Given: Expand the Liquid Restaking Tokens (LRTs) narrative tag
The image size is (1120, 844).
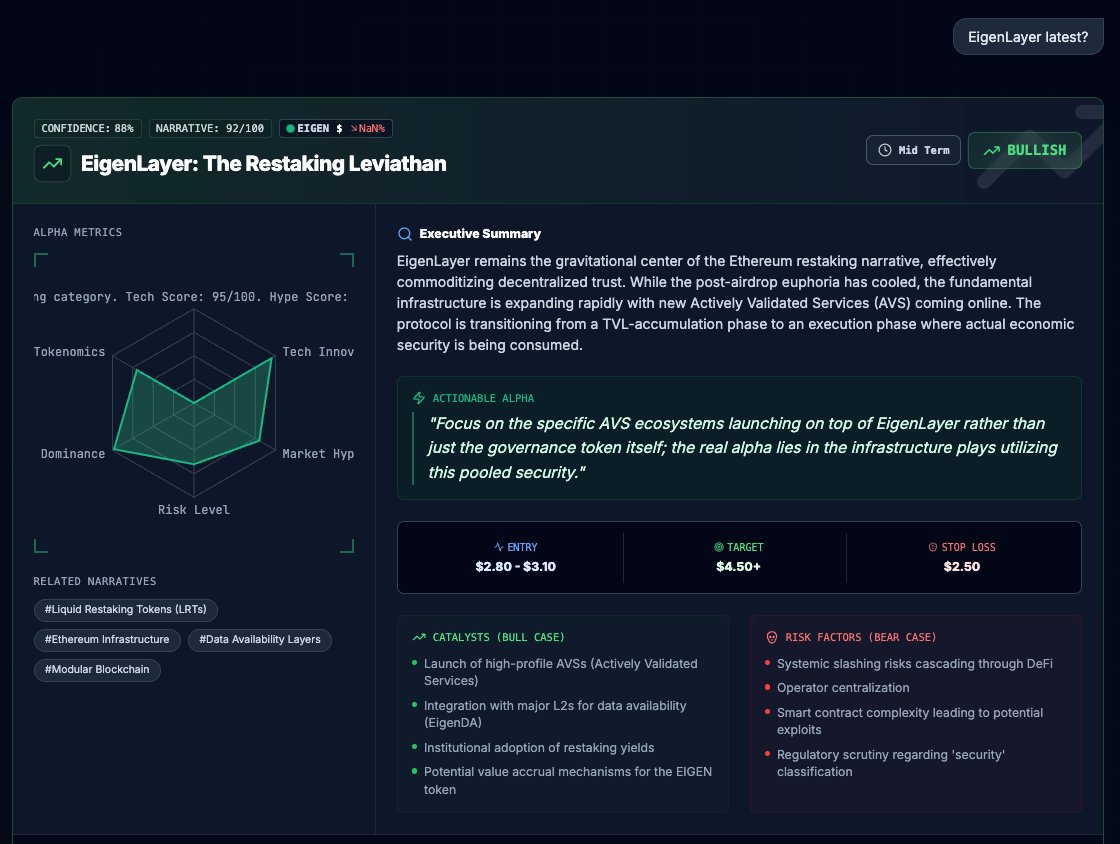Looking at the screenshot, I should point(125,610).
